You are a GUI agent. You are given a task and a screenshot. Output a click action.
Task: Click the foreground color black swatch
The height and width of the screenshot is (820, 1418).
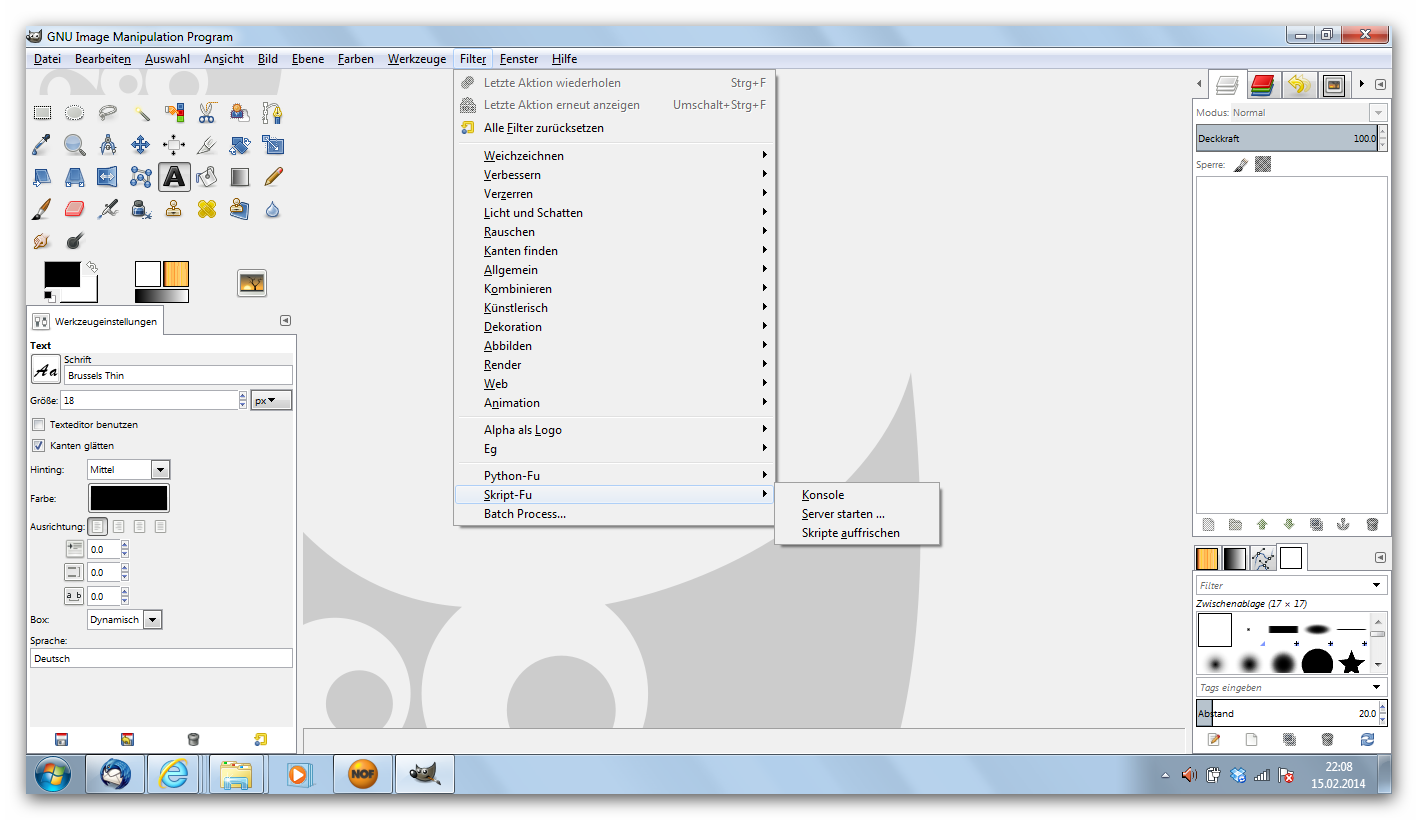pyautogui.click(x=62, y=274)
